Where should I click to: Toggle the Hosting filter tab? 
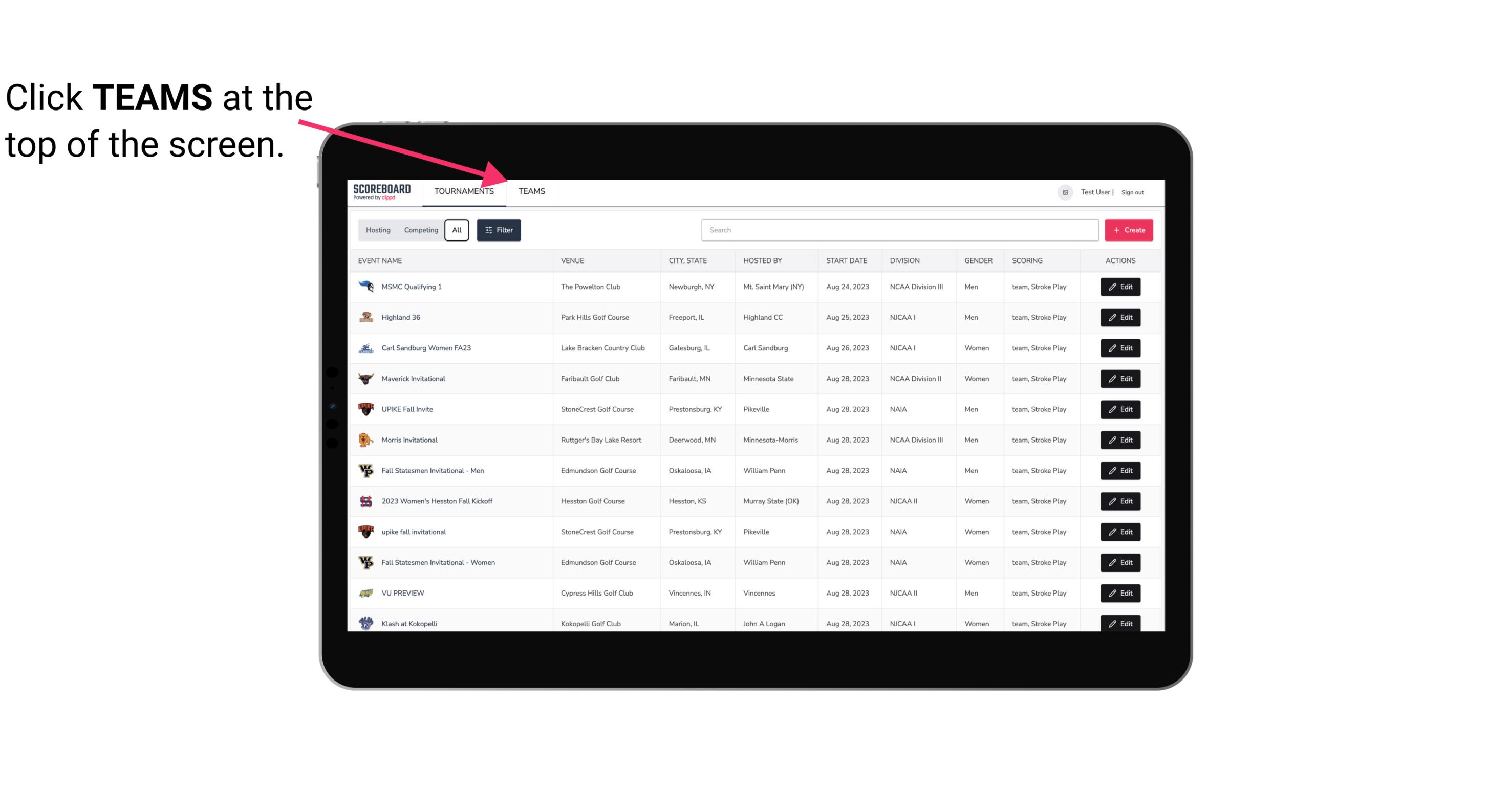377,229
